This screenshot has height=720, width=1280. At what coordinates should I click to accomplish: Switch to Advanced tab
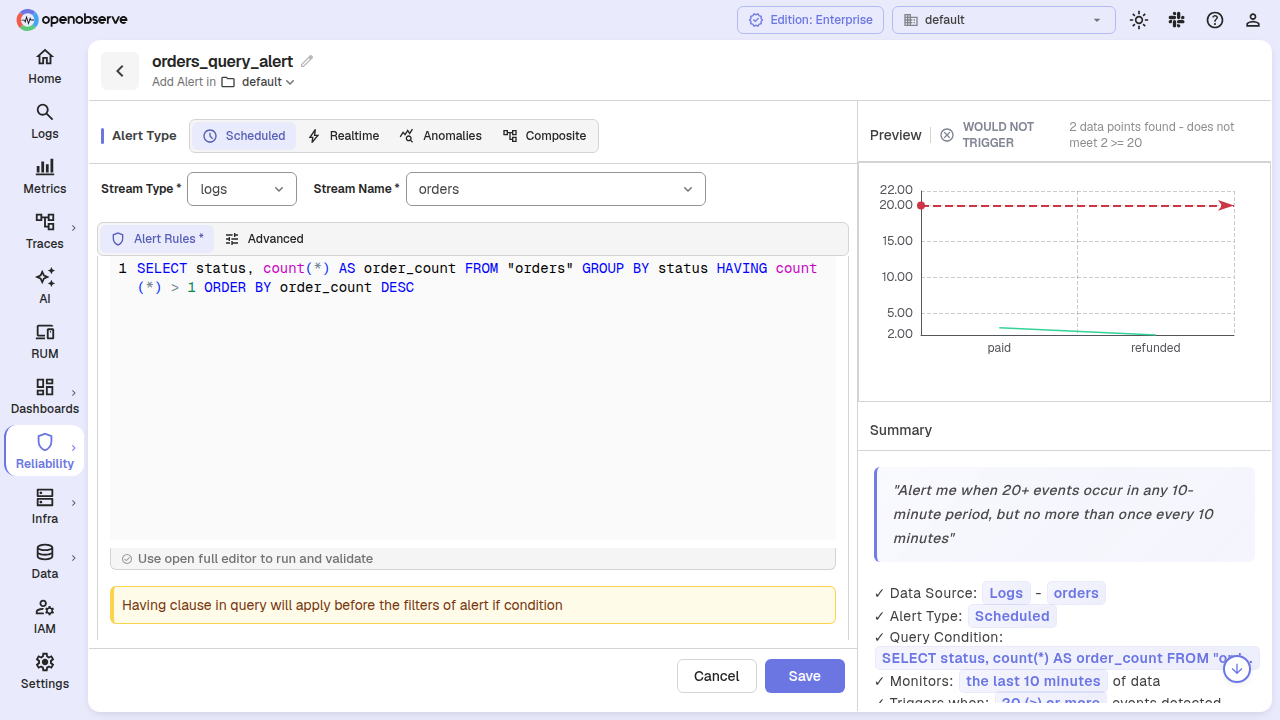(264, 239)
